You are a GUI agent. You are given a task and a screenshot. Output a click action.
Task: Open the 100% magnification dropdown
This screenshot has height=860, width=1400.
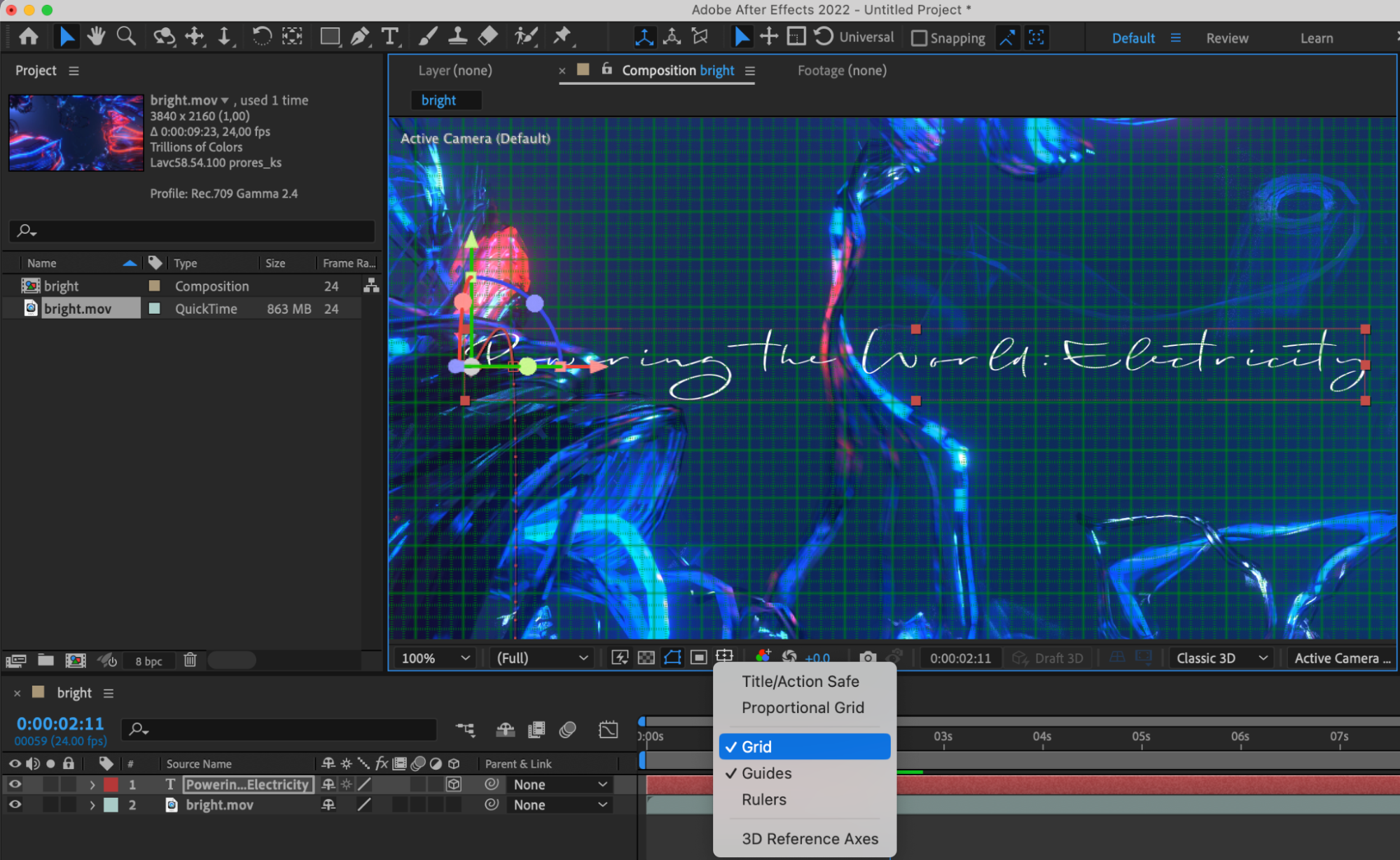434,658
